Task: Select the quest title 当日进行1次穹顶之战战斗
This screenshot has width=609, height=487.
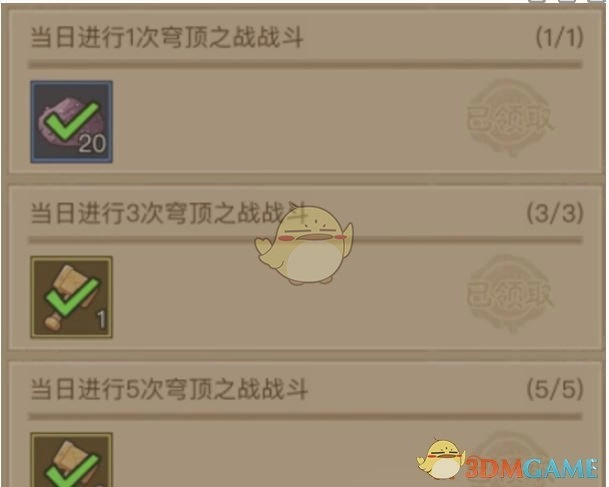Action: (x=167, y=38)
